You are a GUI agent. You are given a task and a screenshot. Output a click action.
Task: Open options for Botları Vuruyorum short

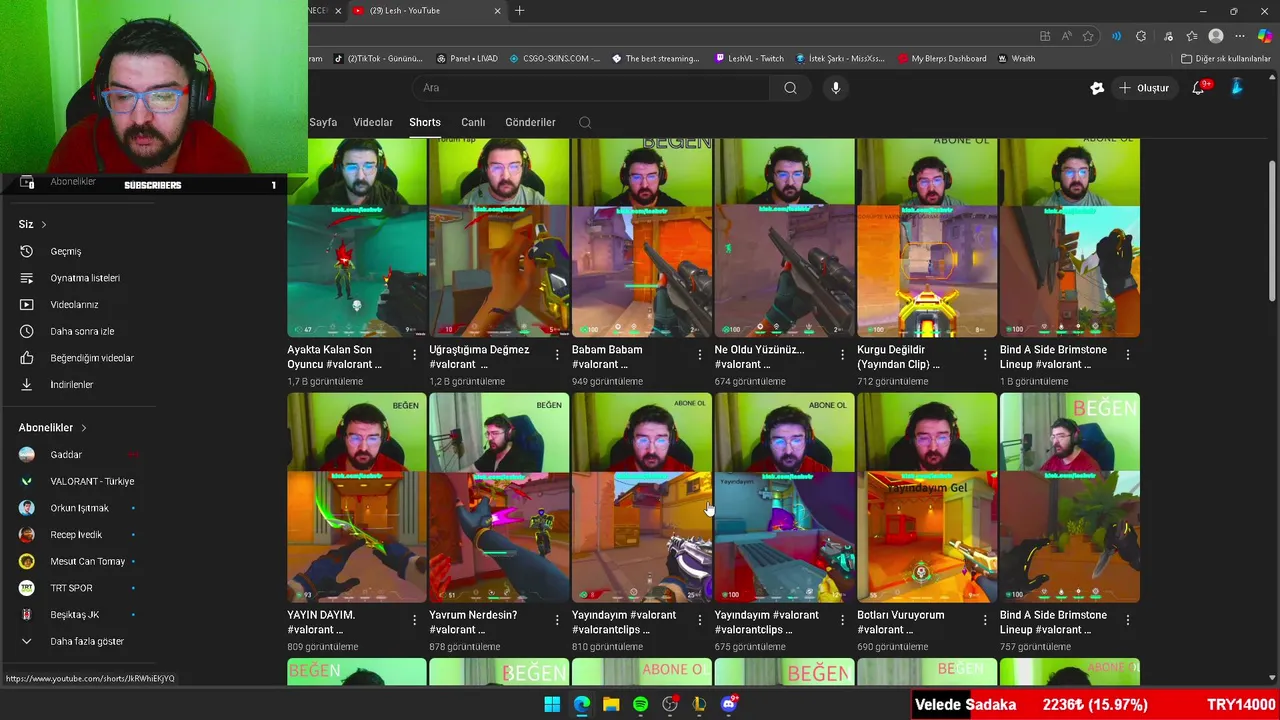click(x=985, y=620)
